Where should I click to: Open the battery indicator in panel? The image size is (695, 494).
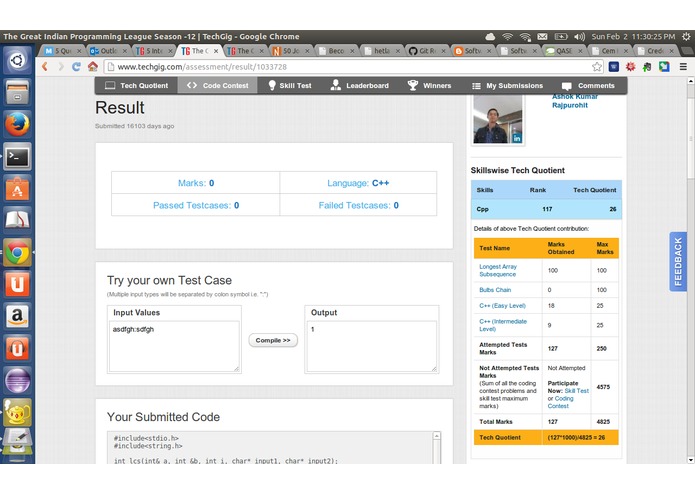pos(561,37)
